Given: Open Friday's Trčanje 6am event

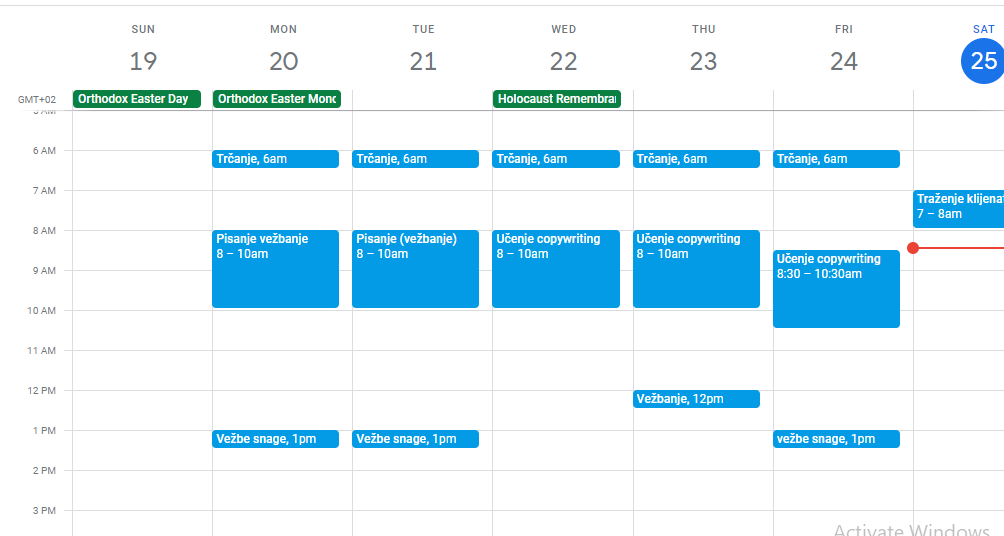Looking at the screenshot, I should pyautogui.click(x=836, y=159).
